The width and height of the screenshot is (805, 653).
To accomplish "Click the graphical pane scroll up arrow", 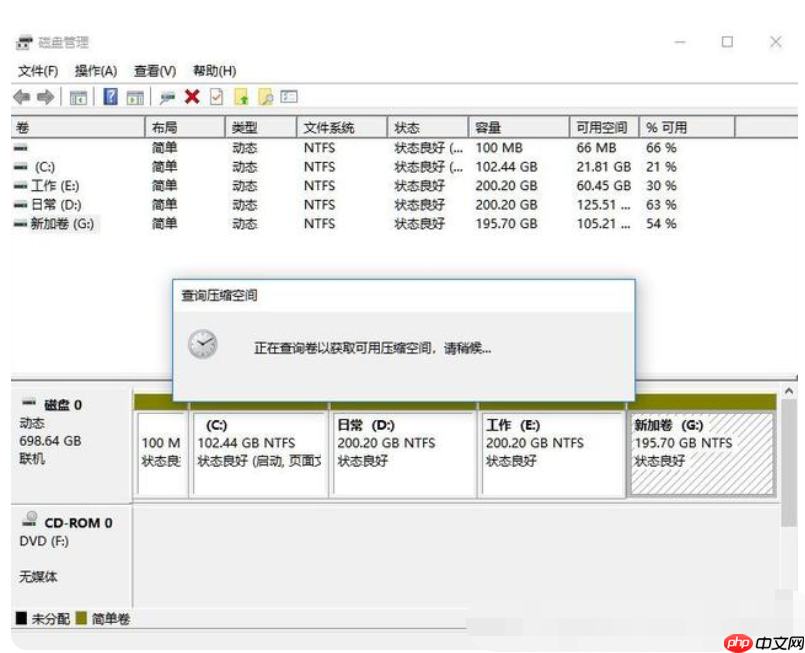I will pyautogui.click(x=789, y=391).
